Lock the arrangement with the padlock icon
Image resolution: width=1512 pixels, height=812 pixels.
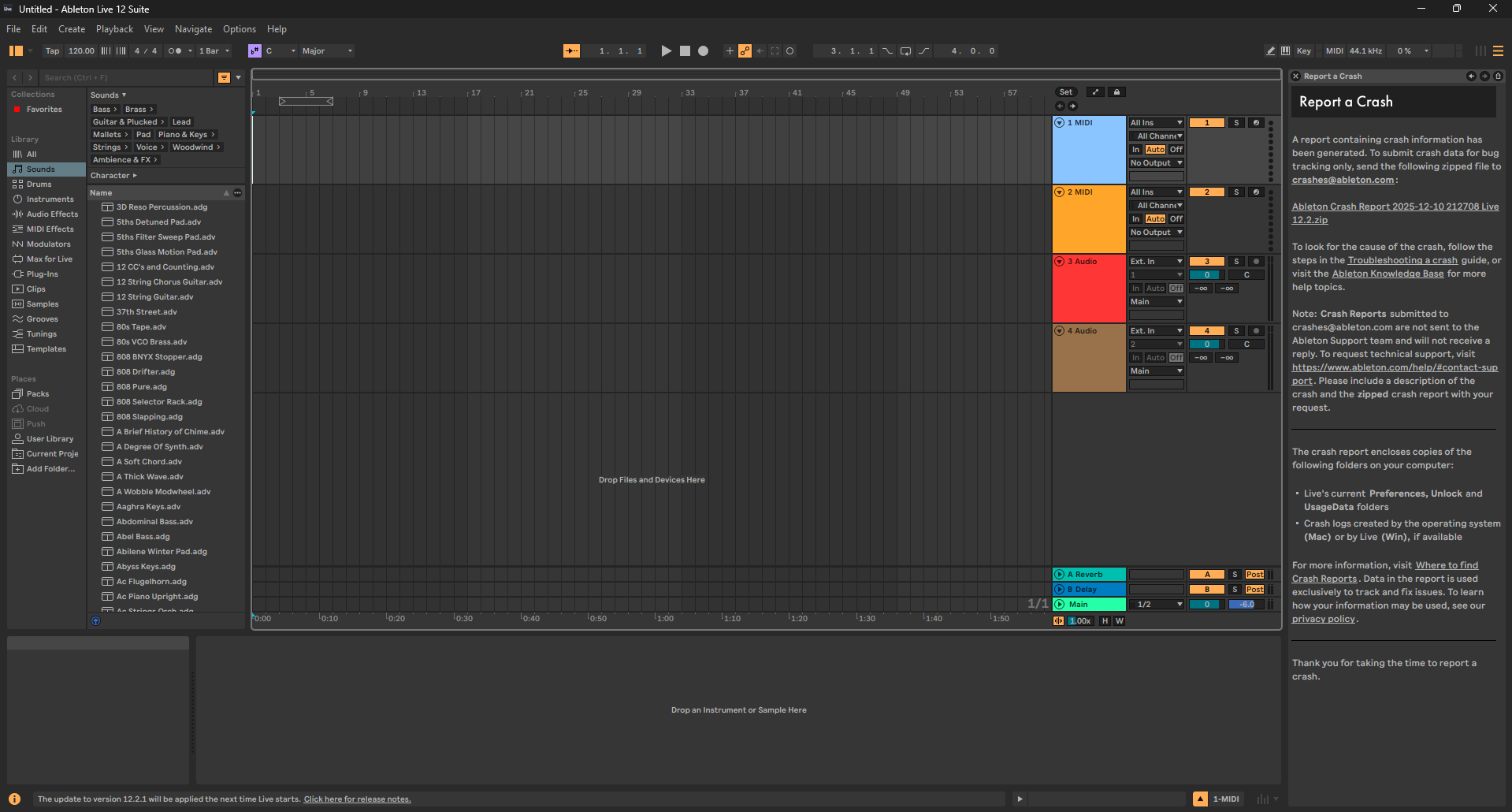coord(1116,92)
